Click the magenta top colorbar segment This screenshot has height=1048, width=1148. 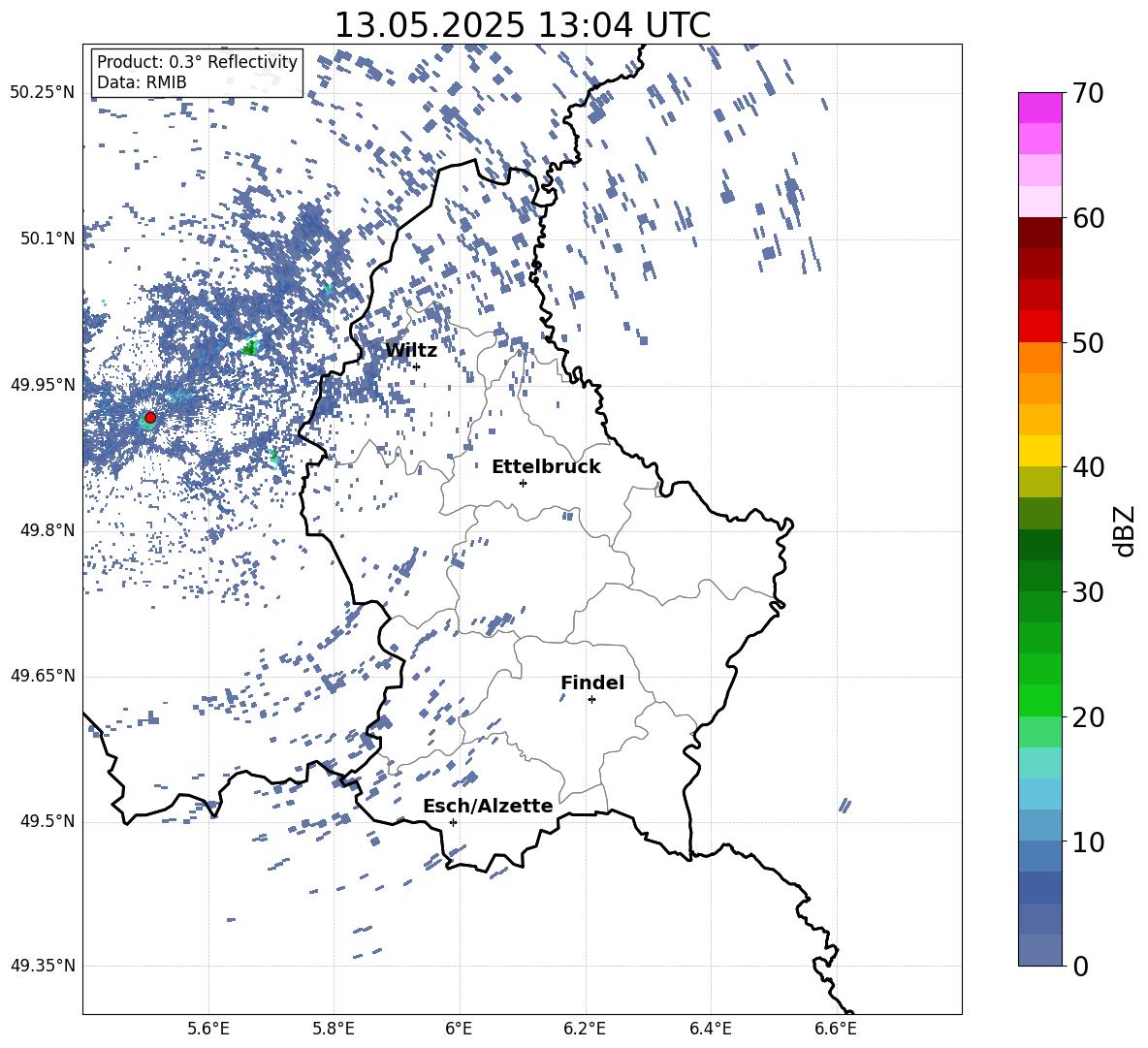tap(1040, 108)
